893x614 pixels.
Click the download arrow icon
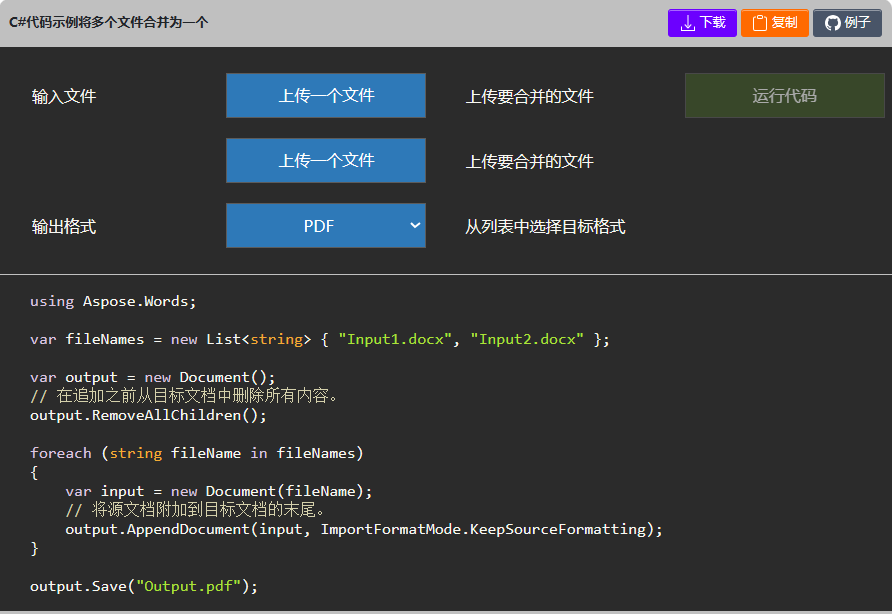(688, 23)
